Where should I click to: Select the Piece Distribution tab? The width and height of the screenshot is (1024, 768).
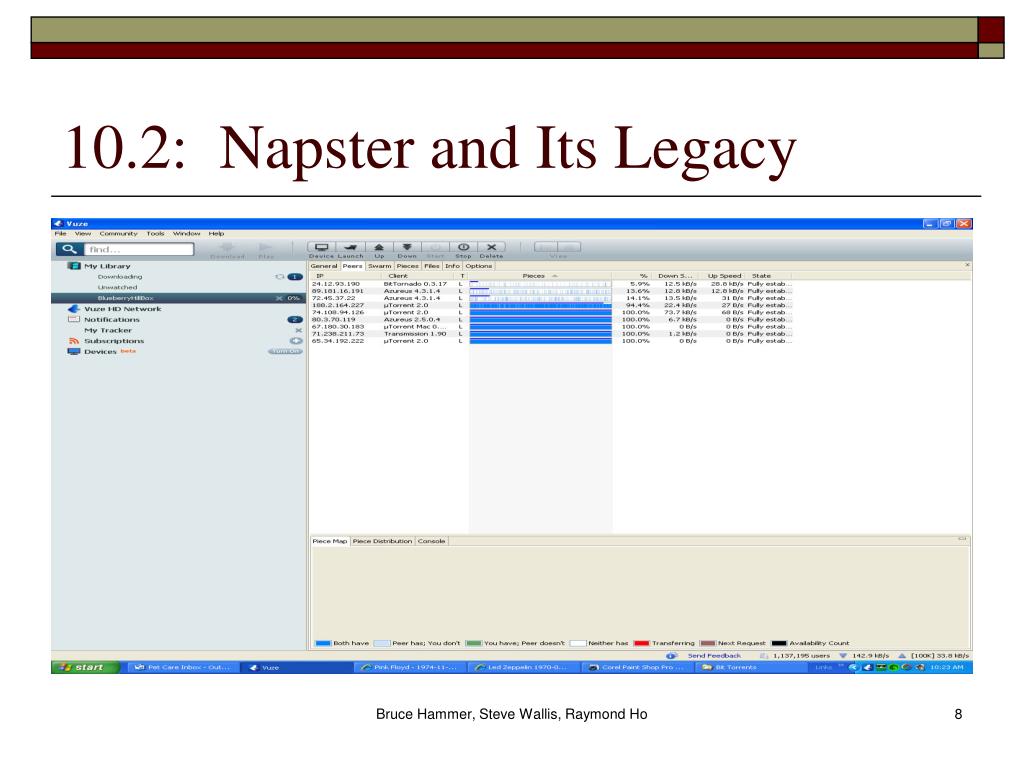tap(382, 541)
